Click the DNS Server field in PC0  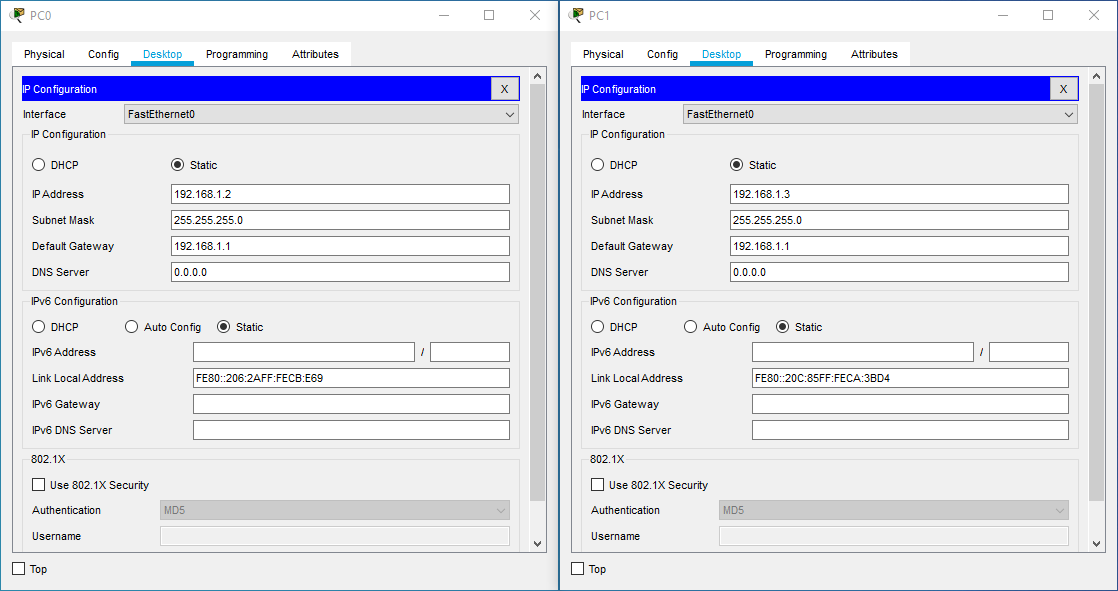click(x=340, y=272)
